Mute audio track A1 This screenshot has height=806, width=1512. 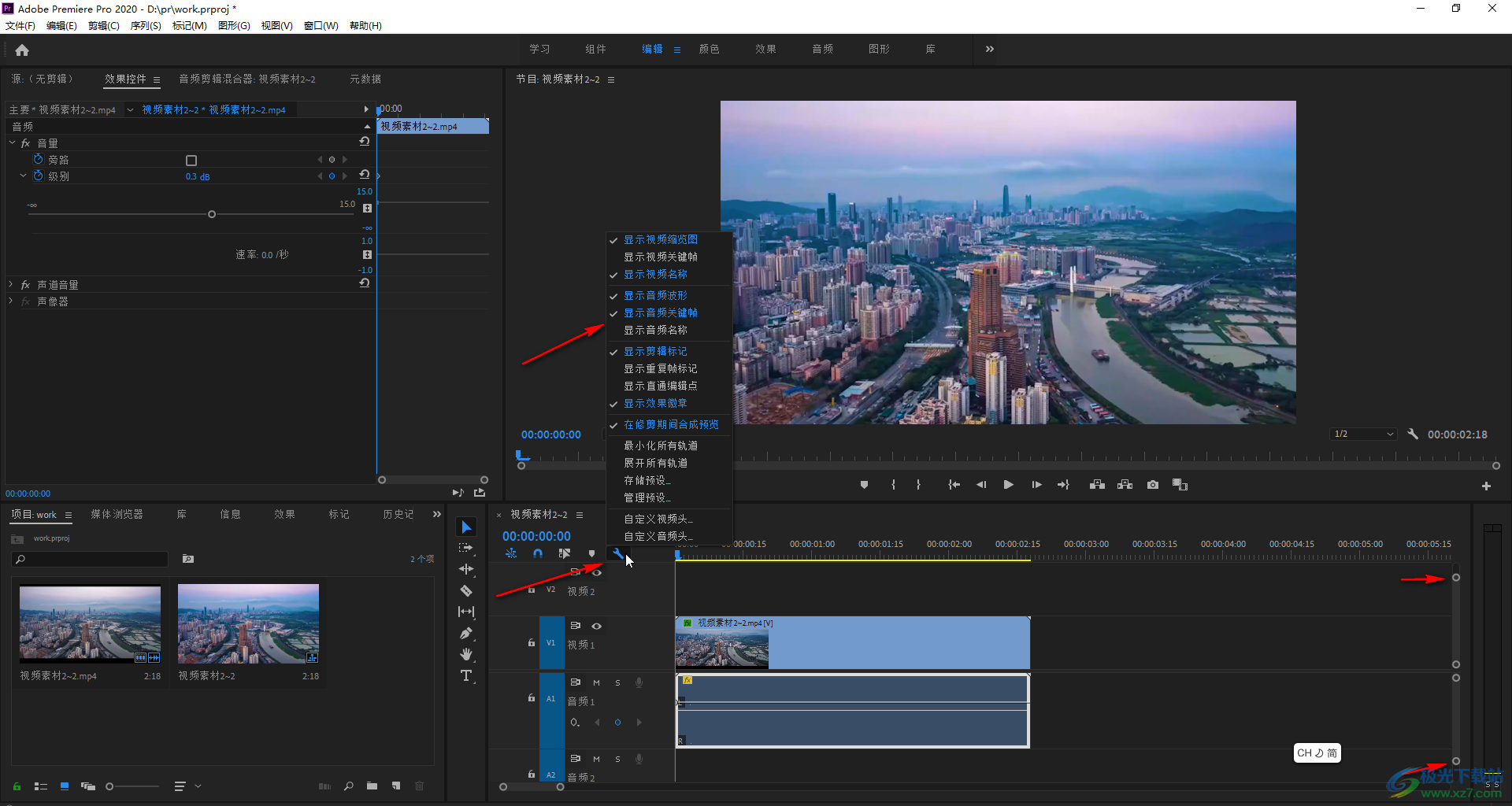click(597, 682)
